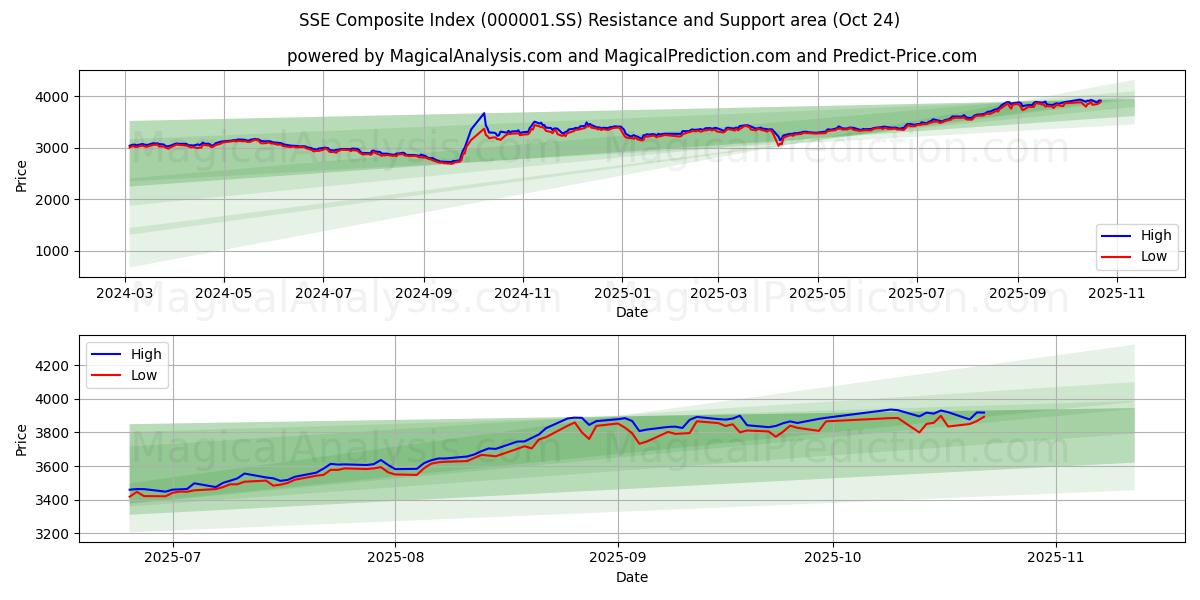The image size is (1200, 600).
Task: Click the red Low line swatch in top chart legend
Action: 1116,256
